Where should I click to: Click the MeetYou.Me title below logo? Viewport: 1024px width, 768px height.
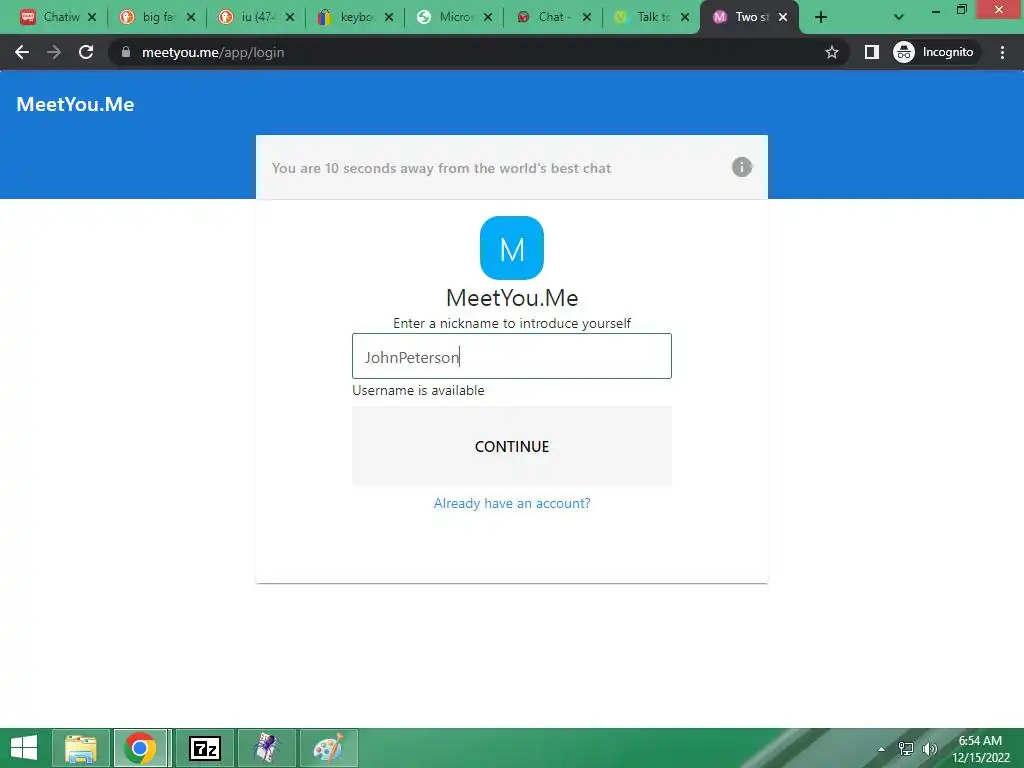512,298
